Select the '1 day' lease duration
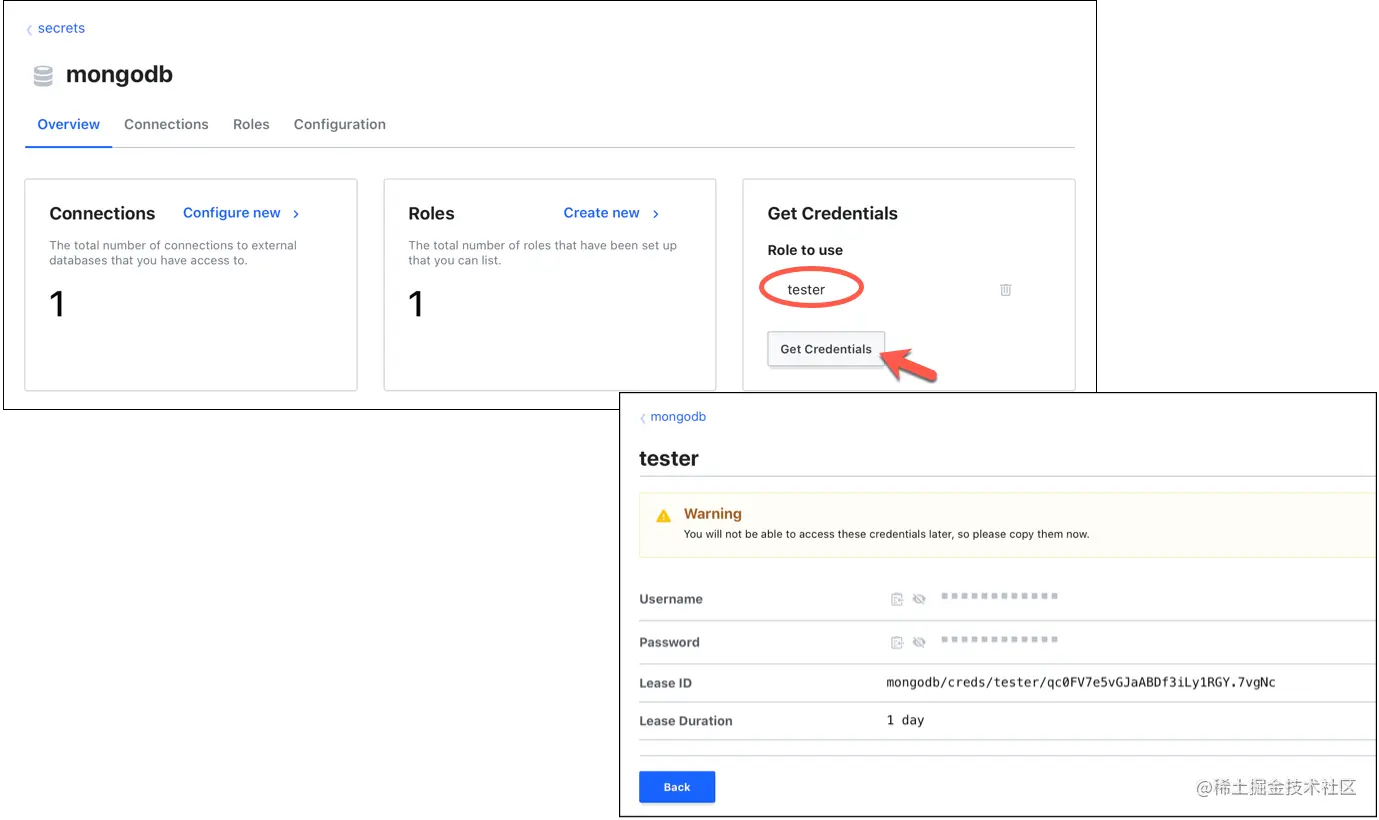The height and width of the screenshot is (820, 1379). (x=905, y=720)
